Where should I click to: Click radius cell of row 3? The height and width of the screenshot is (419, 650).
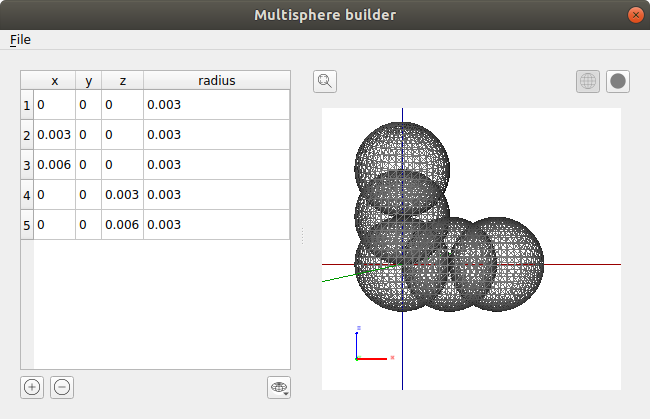pos(217,165)
